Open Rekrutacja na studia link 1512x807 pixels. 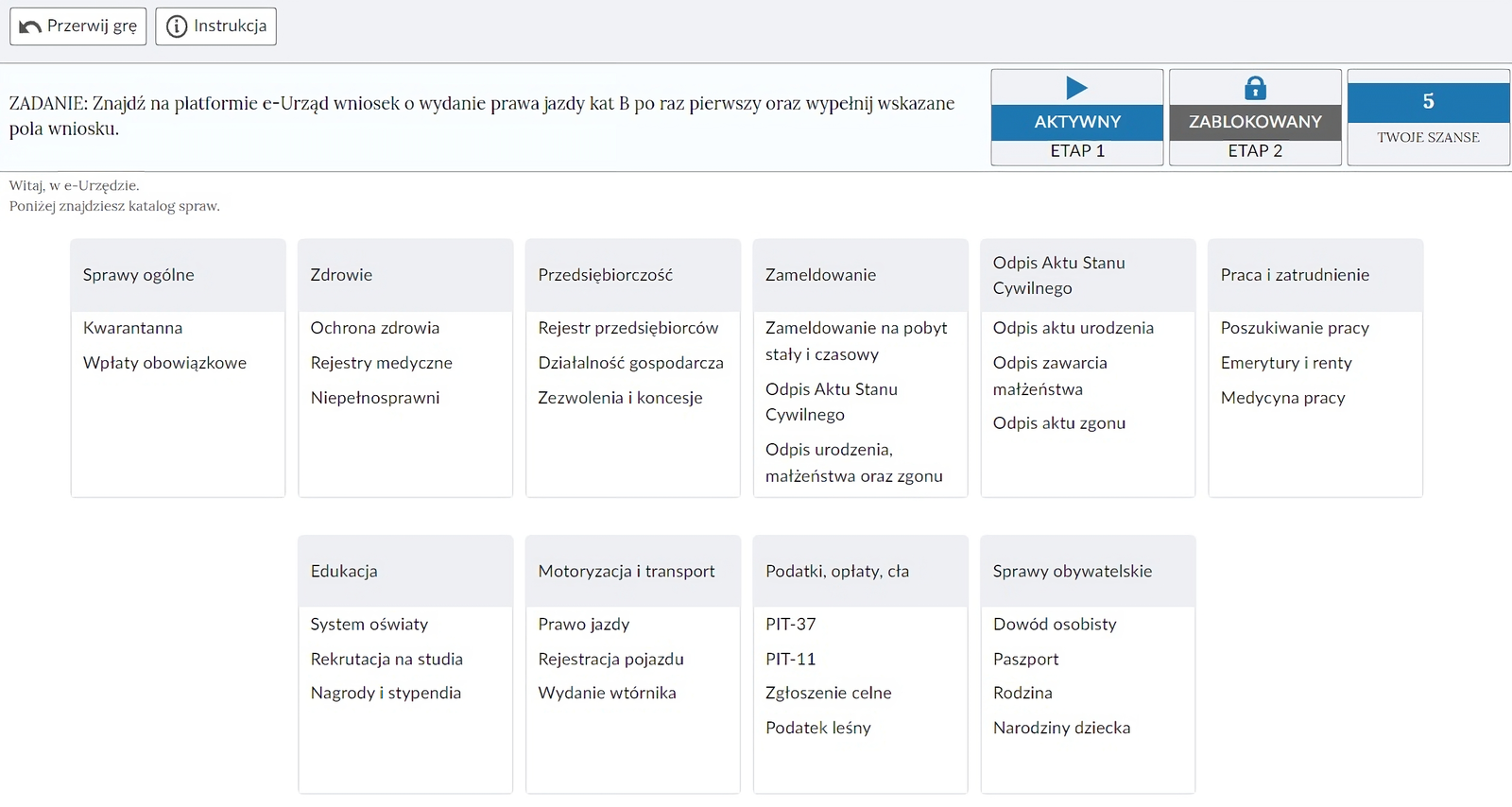click(x=387, y=659)
